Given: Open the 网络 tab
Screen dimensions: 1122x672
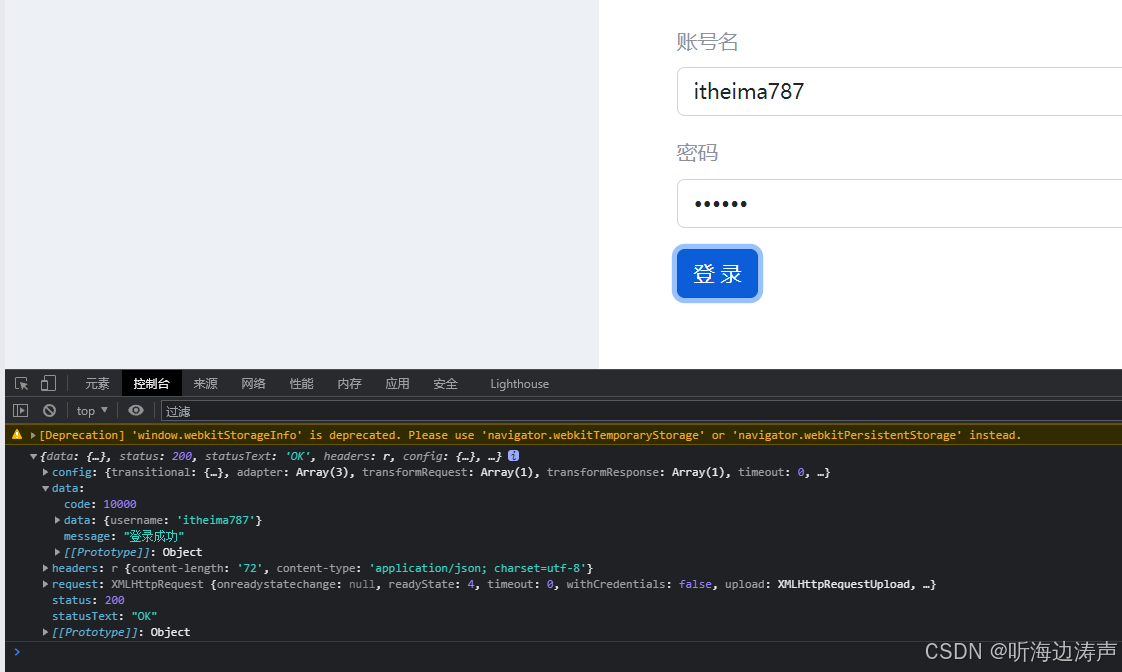Looking at the screenshot, I should pos(253,384).
